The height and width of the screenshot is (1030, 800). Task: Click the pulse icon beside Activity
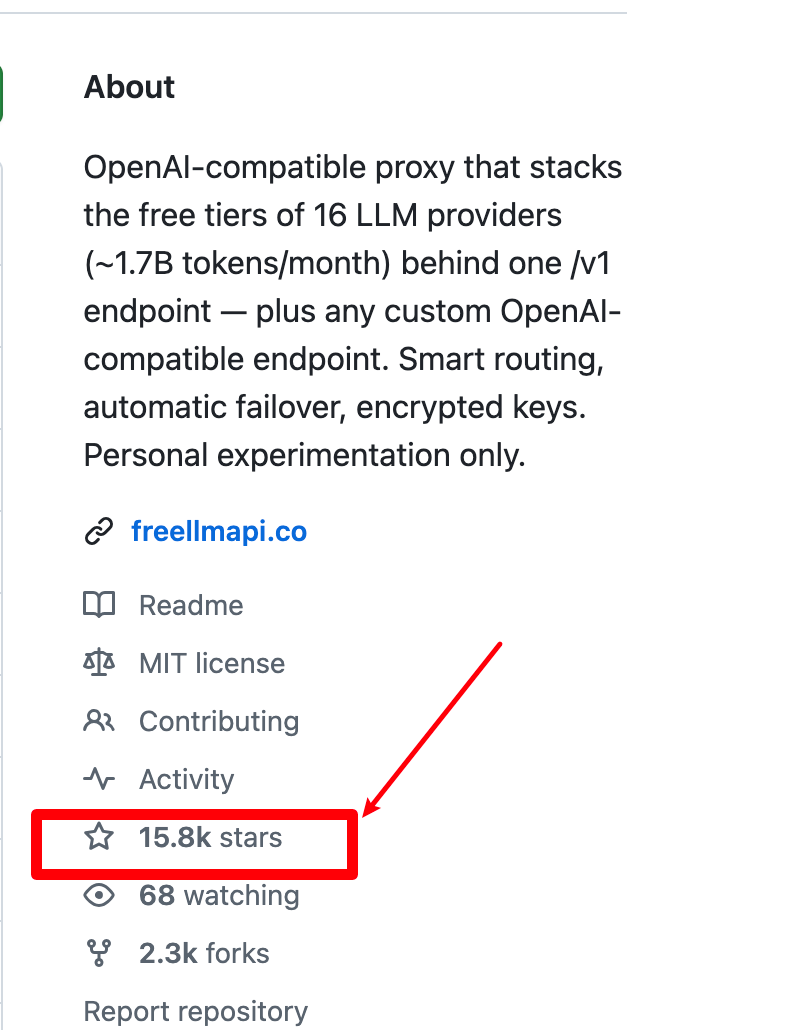[x=99, y=779]
